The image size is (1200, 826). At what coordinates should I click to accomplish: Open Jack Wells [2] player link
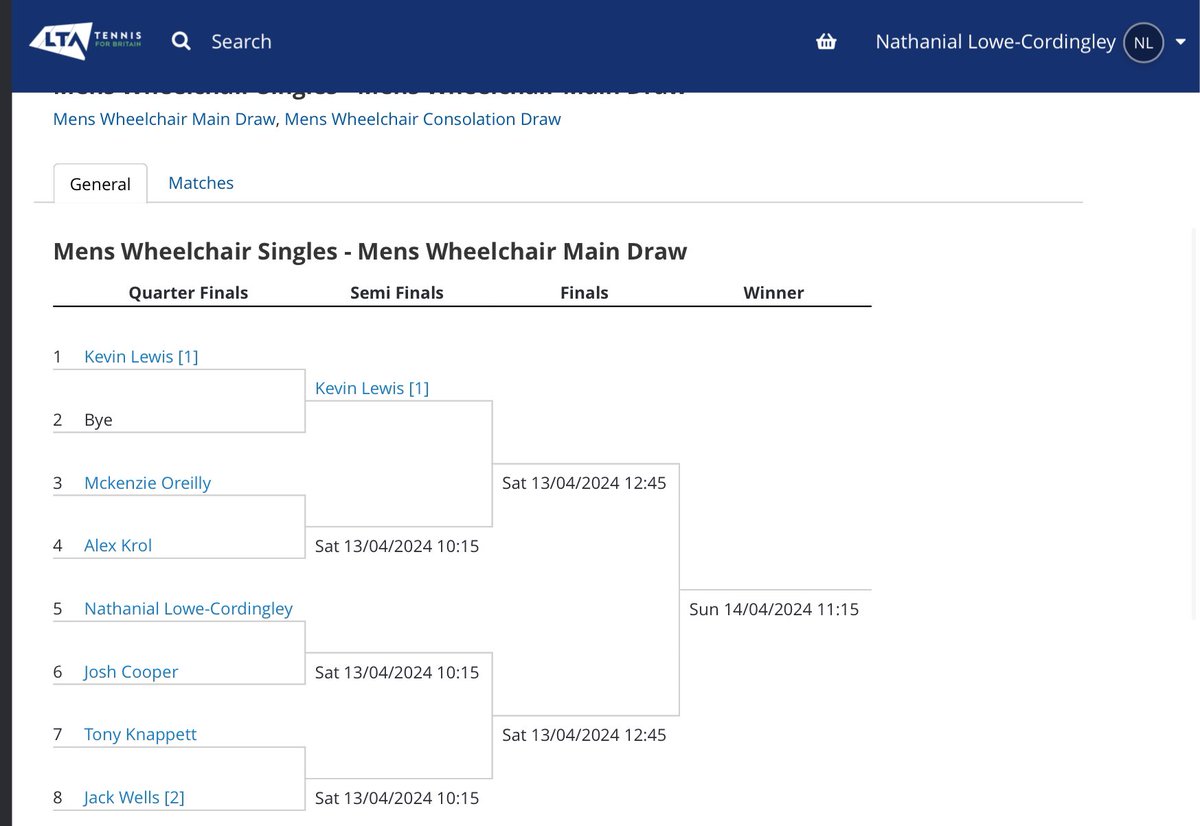pos(134,797)
